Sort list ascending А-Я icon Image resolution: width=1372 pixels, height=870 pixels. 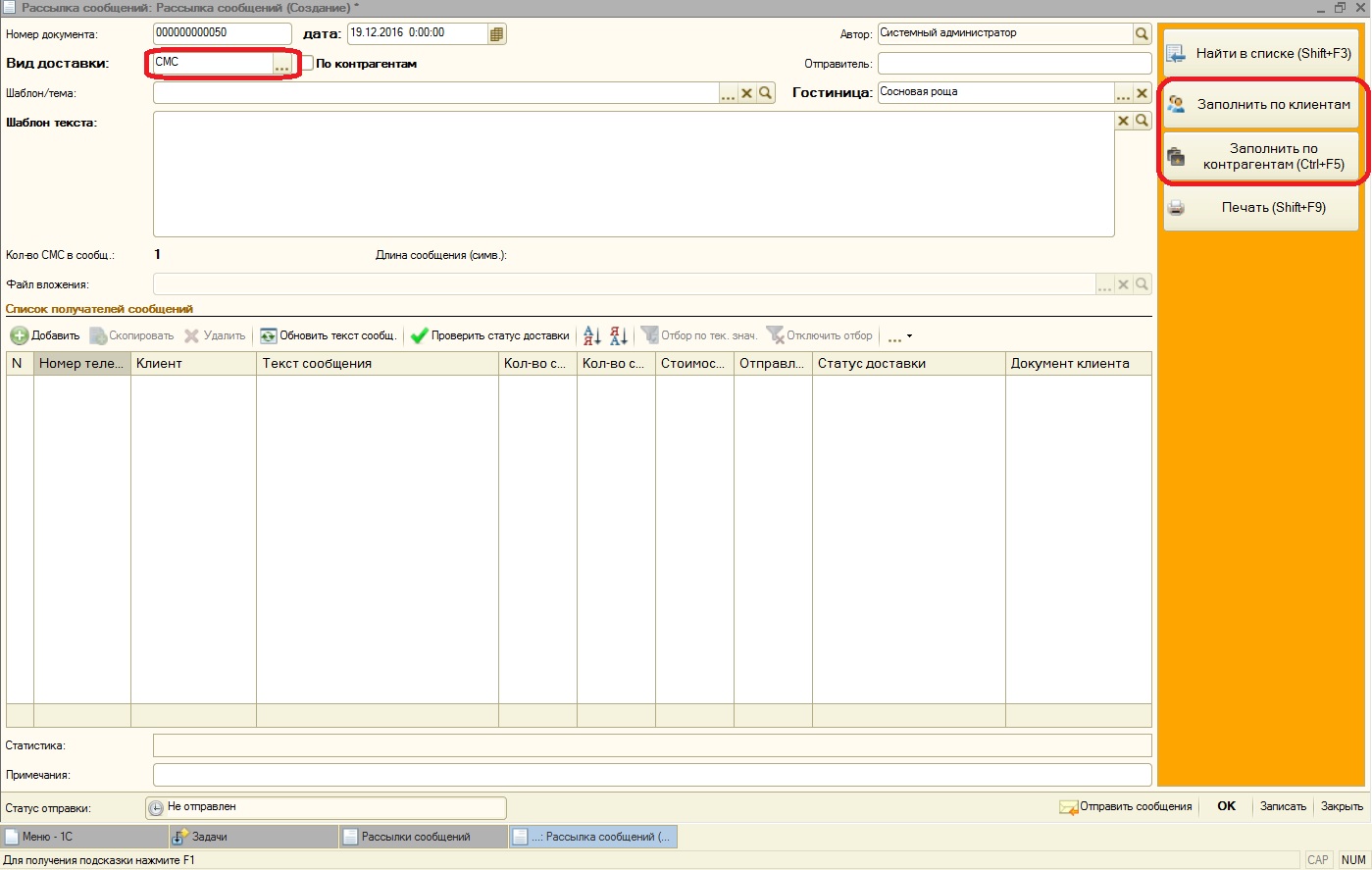pyautogui.click(x=592, y=335)
